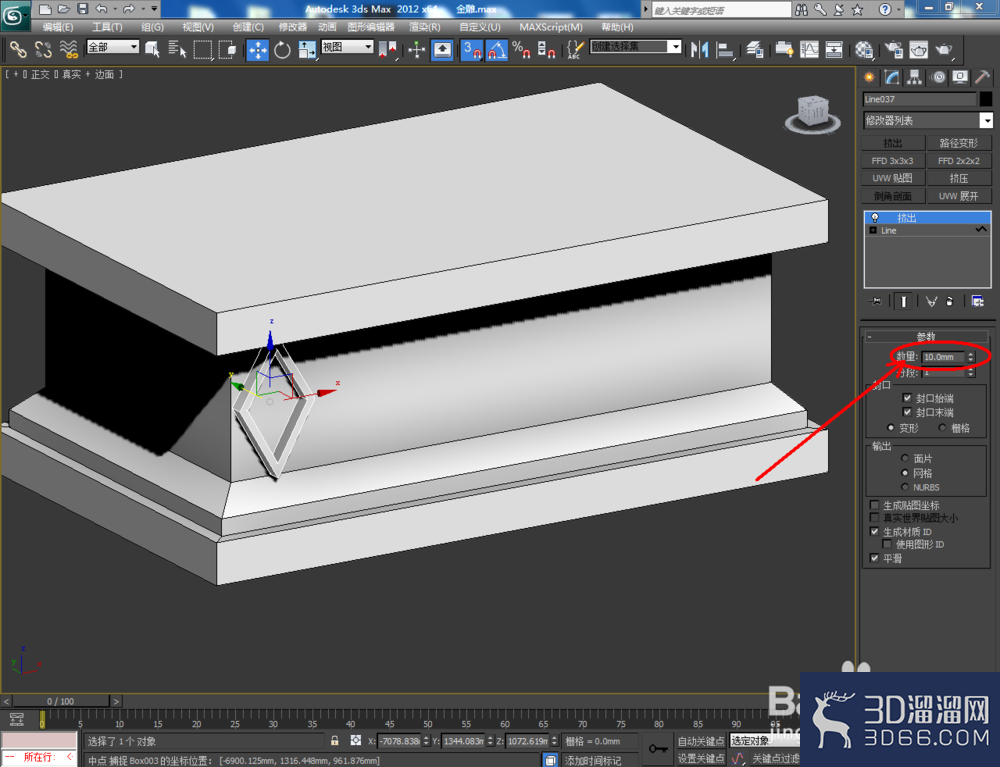Image resolution: width=1000 pixels, height=767 pixels.
Task: Click the Line037 object name field
Action: pyautogui.click(x=919, y=99)
